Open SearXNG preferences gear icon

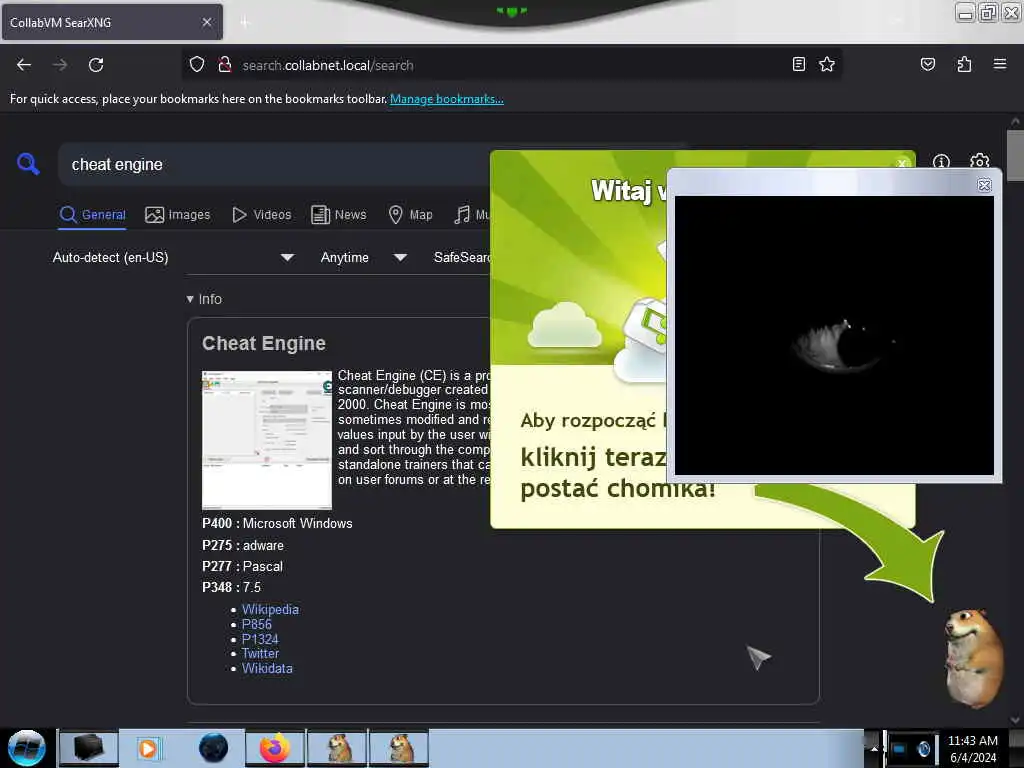pyautogui.click(x=979, y=161)
